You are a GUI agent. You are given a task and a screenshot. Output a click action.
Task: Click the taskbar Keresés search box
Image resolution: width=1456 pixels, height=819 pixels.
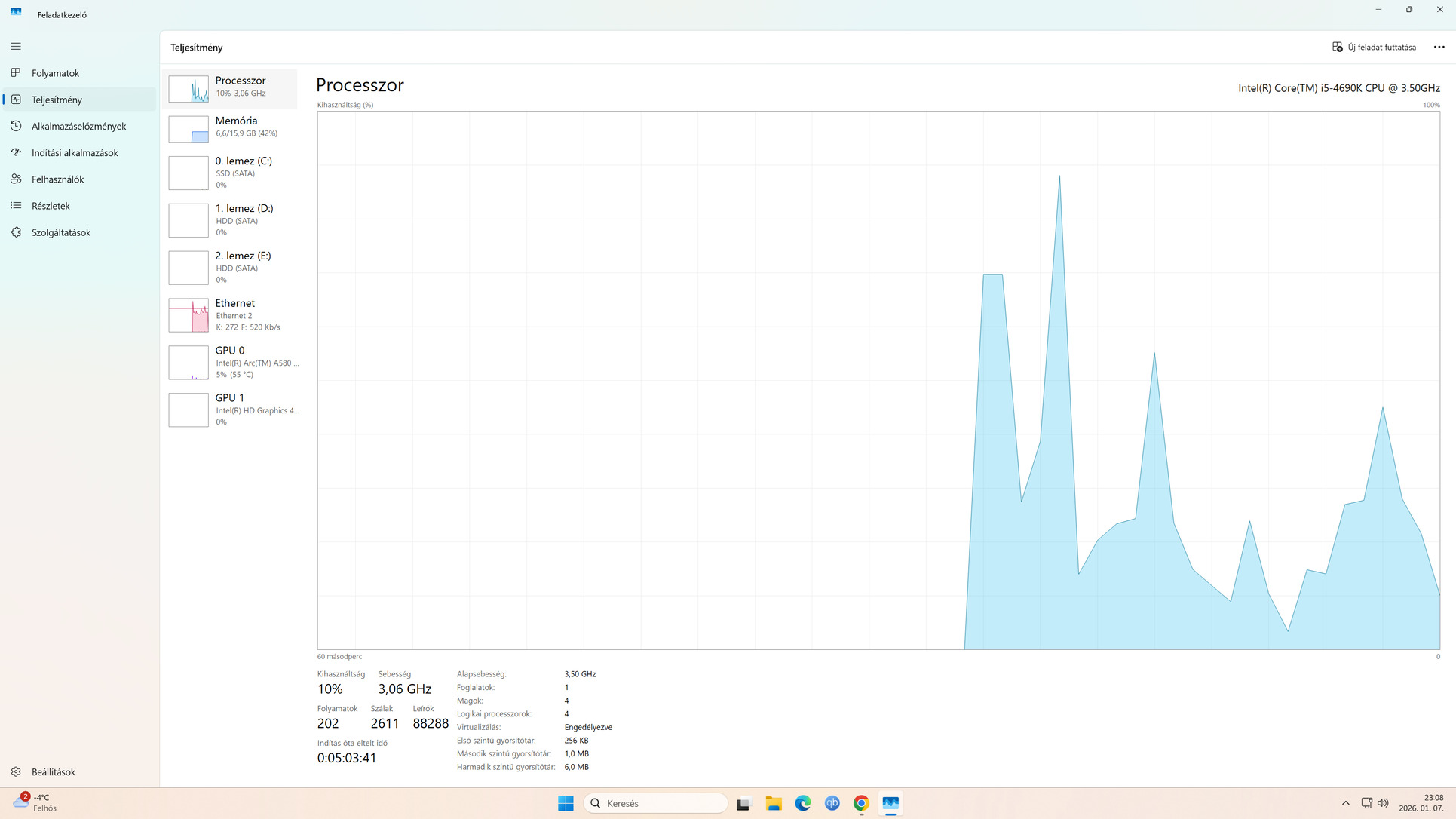click(655, 803)
